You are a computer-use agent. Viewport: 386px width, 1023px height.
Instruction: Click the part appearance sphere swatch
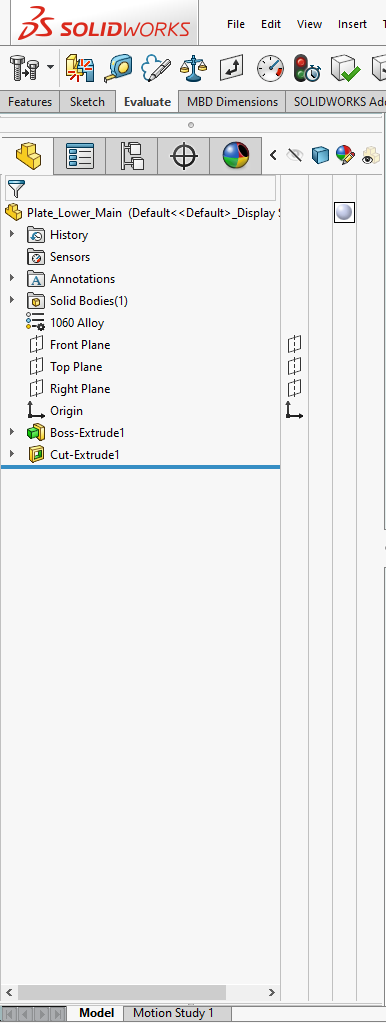click(x=344, y=212)
